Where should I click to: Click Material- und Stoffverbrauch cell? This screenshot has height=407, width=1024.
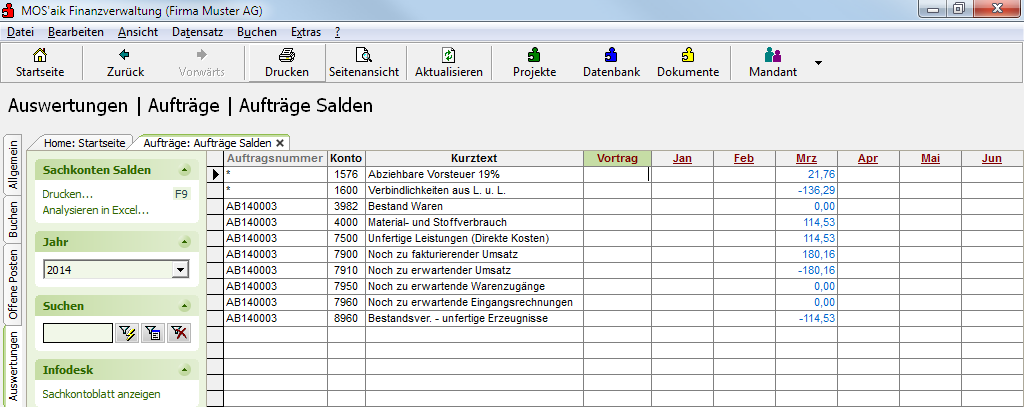coord(474,222)
